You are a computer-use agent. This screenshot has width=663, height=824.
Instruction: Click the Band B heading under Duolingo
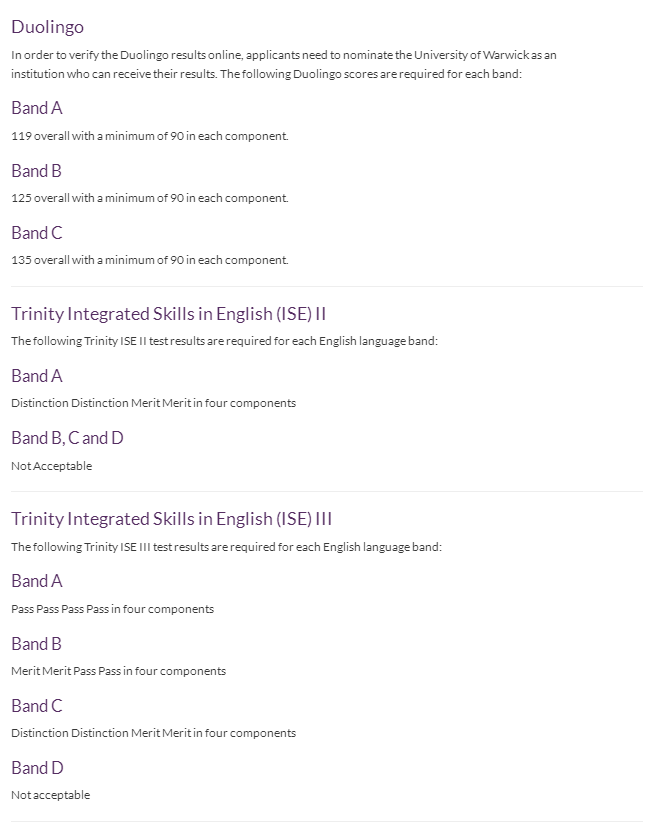point(36,171)
